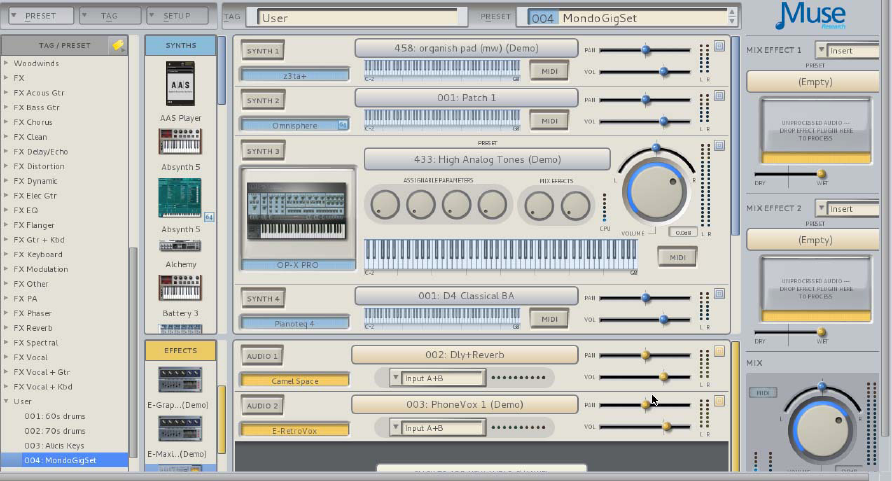
Task: Open the Muse Research logo
Action: [x=811, y=15]
